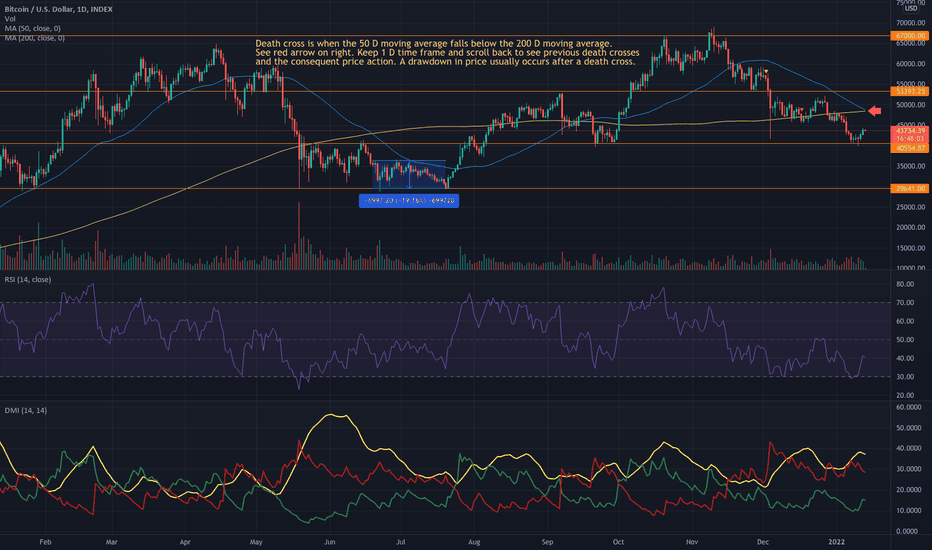Click the USD currency button on price axis

tap(911, 8)
